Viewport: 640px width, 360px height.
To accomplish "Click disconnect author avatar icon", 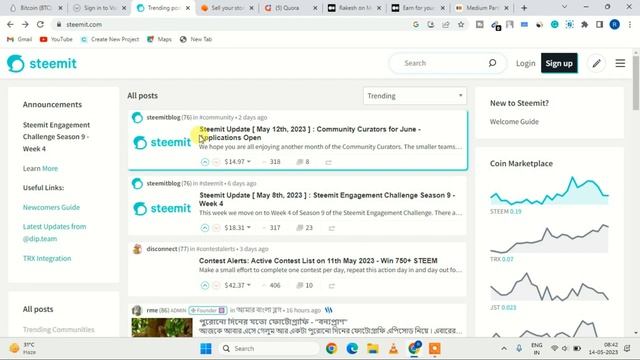I will point(137,249).
